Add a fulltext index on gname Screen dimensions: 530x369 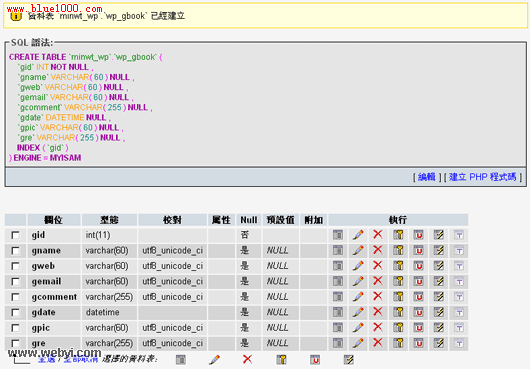tap(459, 251)
